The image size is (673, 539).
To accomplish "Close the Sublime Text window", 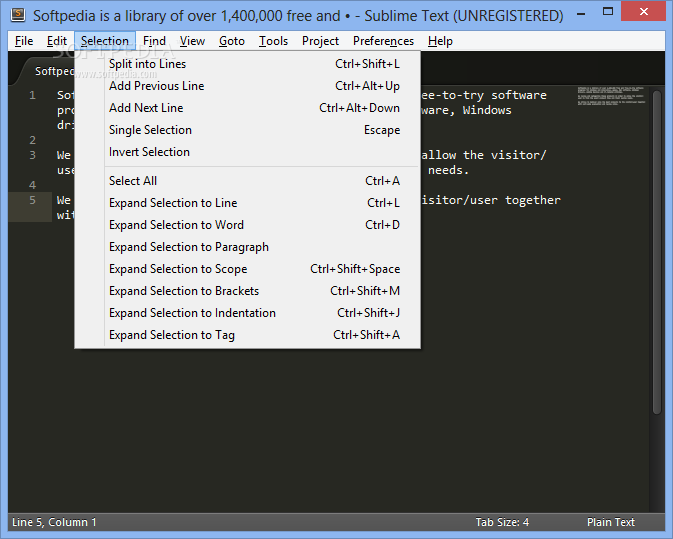I will pos(643,12).
